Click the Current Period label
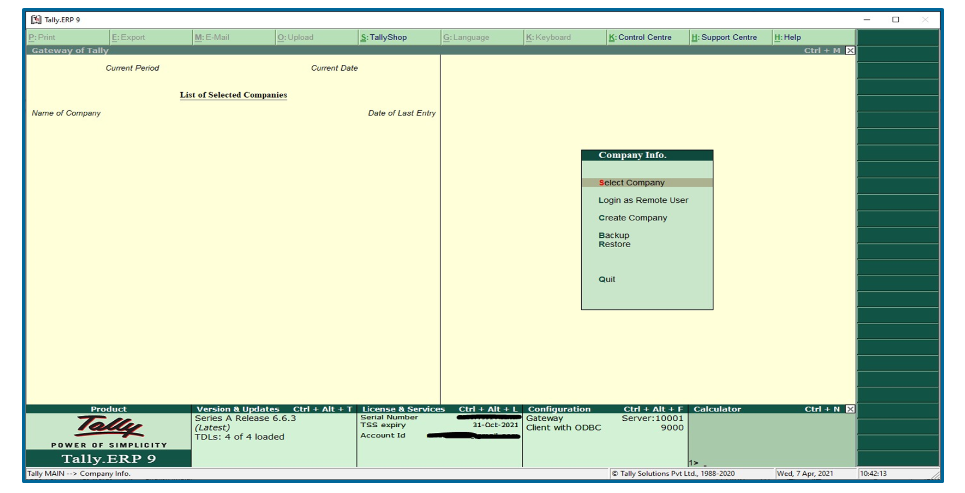 [x=132, y=68]
